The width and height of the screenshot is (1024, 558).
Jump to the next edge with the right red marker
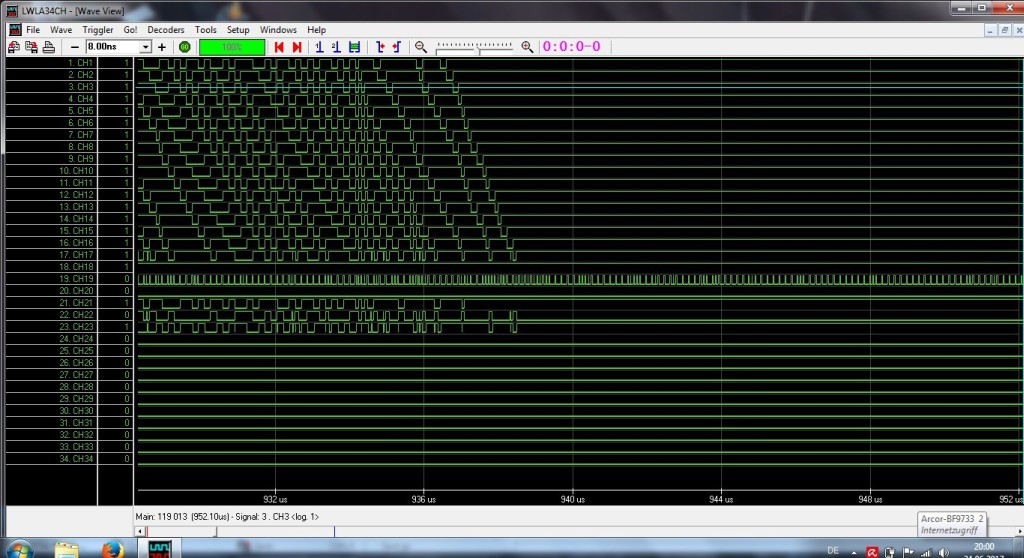click(297, 47)
